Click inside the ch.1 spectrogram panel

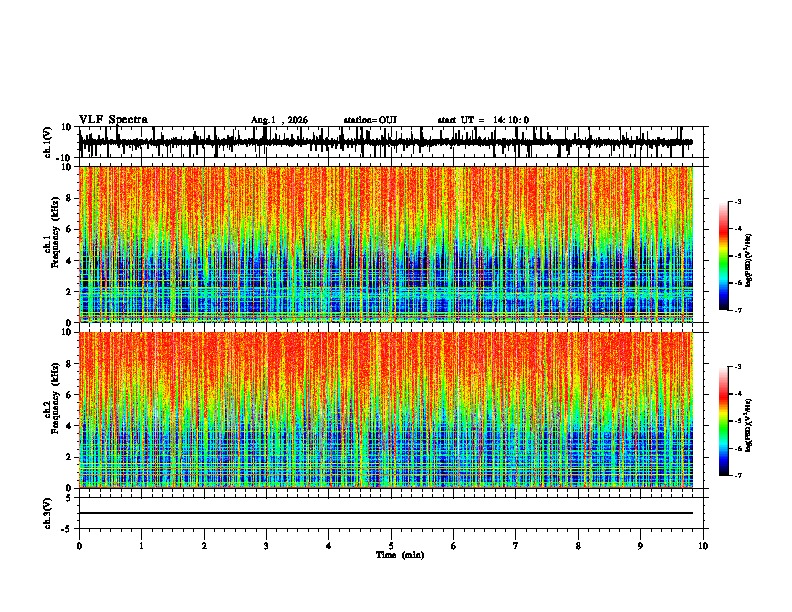[x=386, y=244]
